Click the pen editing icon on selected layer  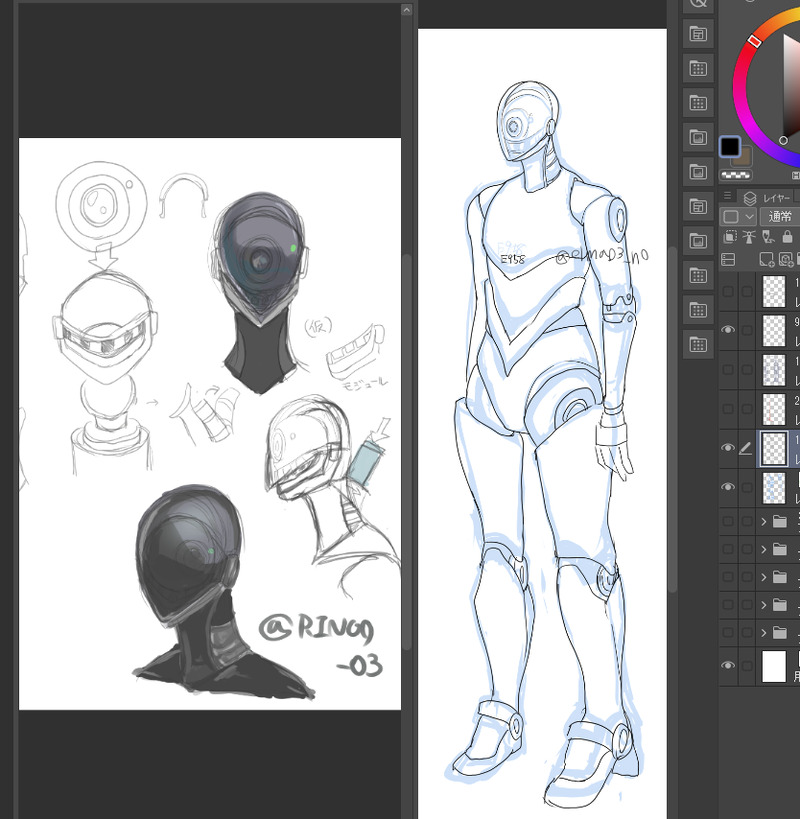tap(746, 448)
